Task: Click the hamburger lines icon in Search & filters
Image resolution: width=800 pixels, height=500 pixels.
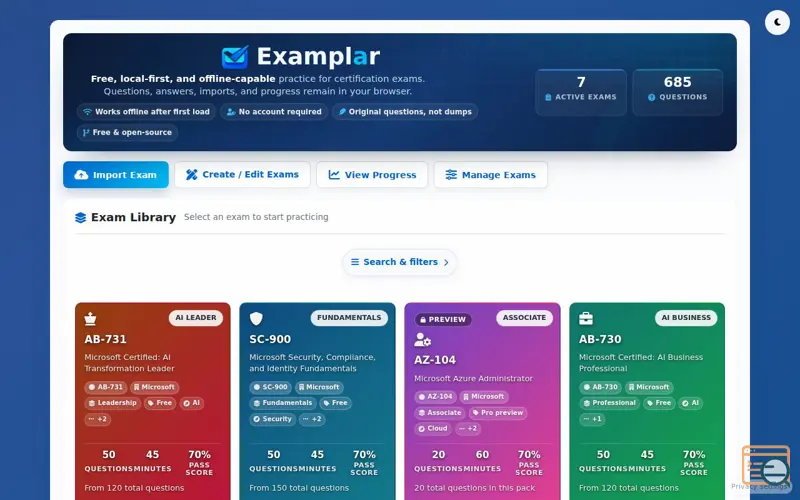Action: 355,262
